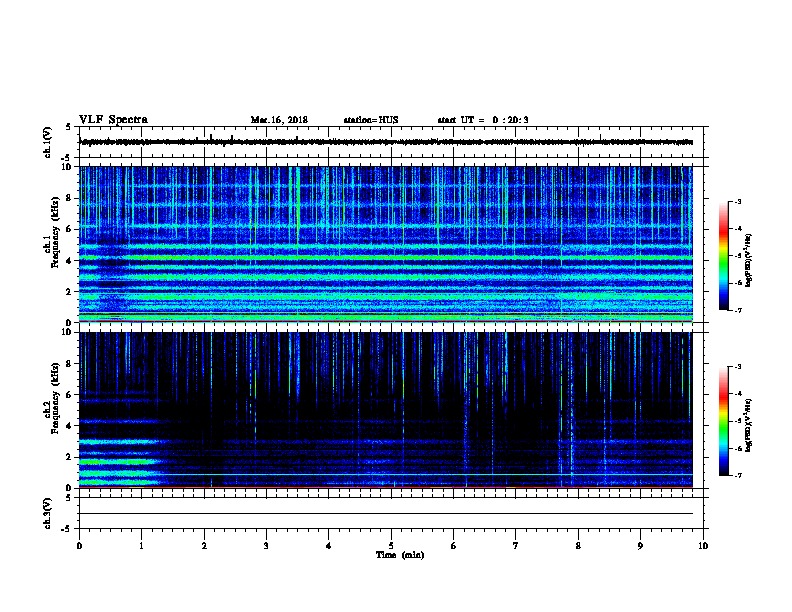Click the flat ch.3(V) waveform line
This screenshot has height=612, width=792.
(386, 514)
